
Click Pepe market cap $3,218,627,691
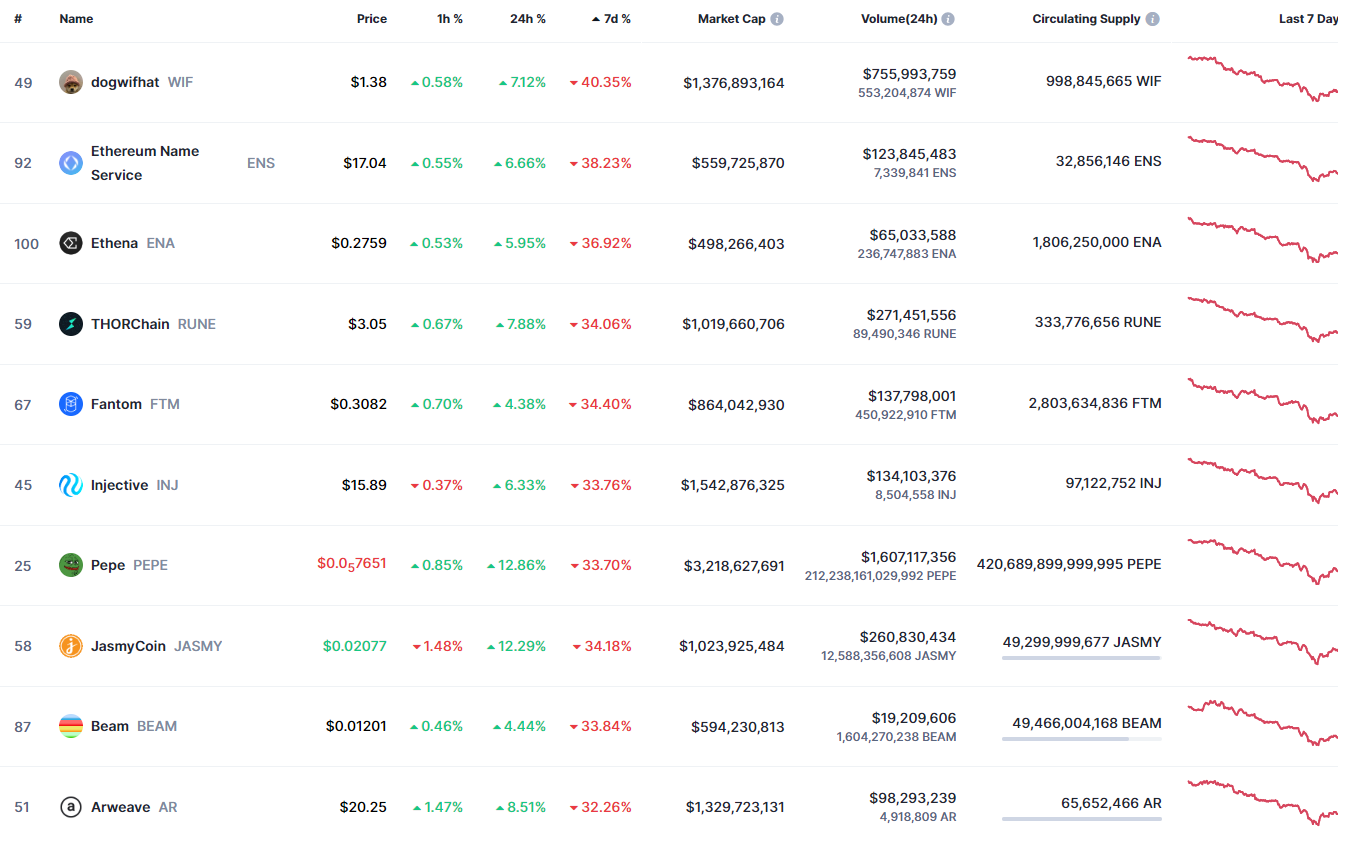(x=734, y=566)
